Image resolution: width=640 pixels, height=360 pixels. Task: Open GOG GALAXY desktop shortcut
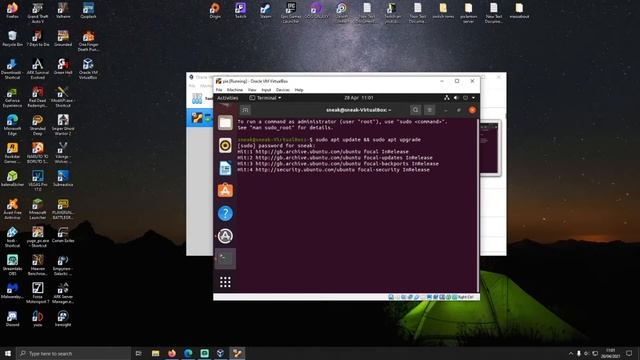(x=316, y=11)
